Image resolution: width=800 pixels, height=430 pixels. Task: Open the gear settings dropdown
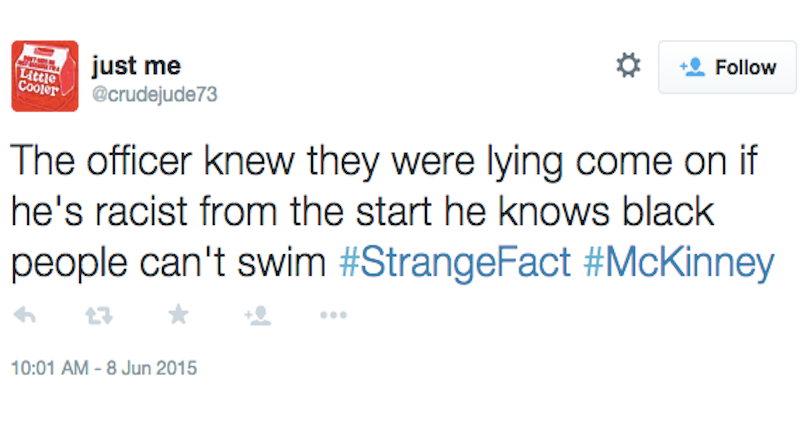pos(627,67)
